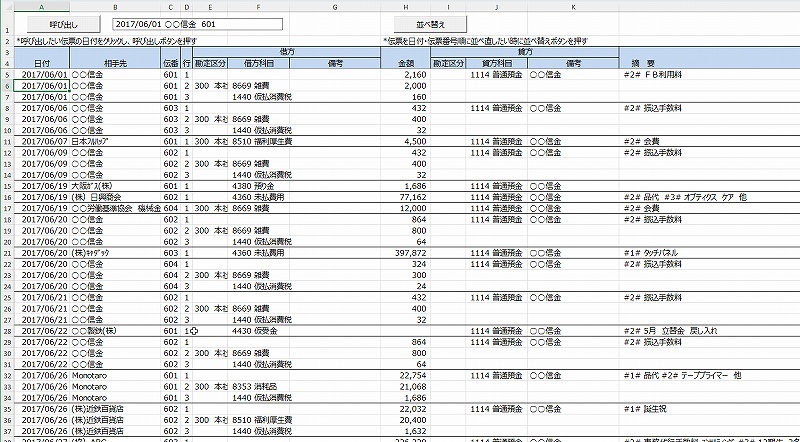The width and height of the screenshot is (800, 442).
Task: Select row 11 header
Action: (7, 141)
